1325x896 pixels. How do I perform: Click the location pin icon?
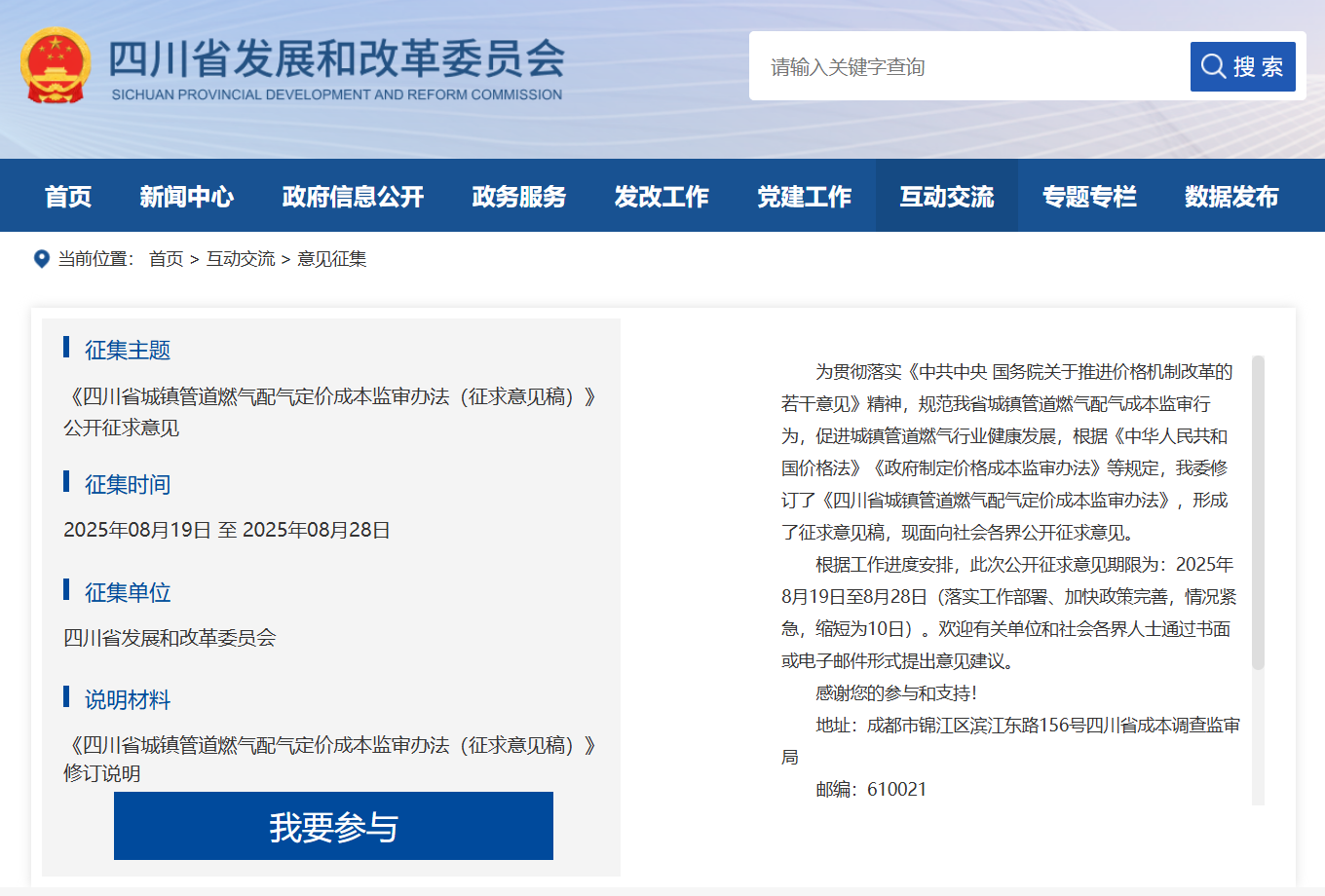point(42,259)
